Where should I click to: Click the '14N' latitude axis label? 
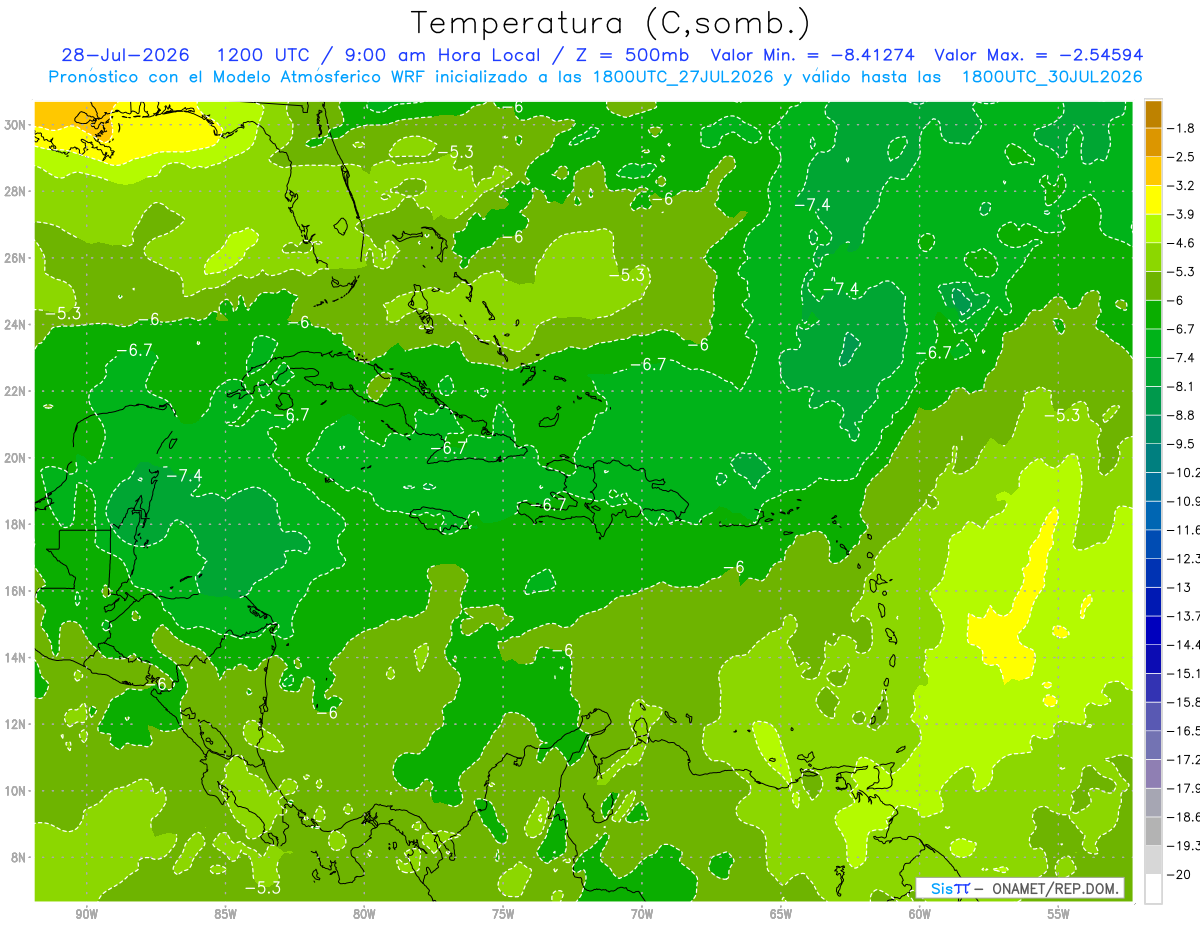coord(16,657)
